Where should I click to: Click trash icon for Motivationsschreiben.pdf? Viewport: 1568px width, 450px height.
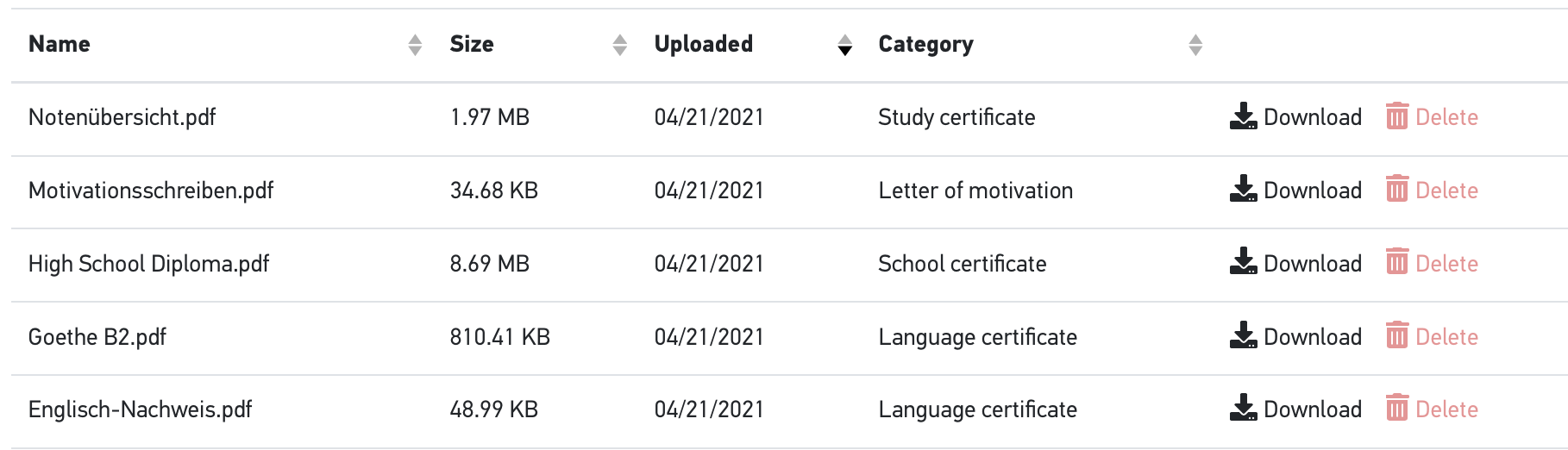coord(1397,189)
